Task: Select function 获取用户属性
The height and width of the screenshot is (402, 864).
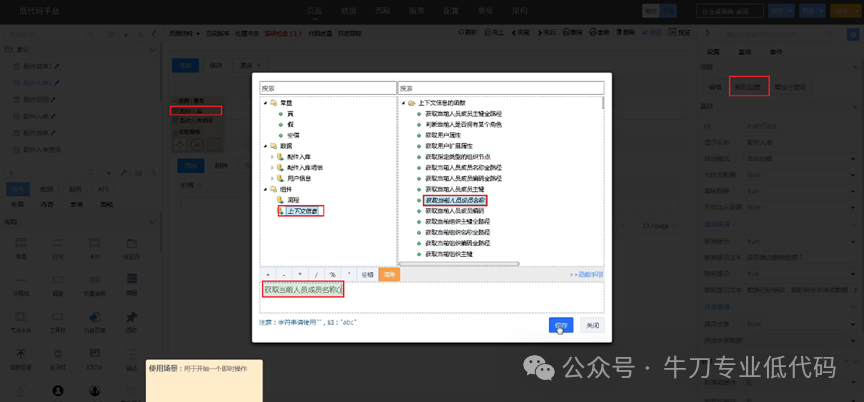Action: tap(442, 135)
